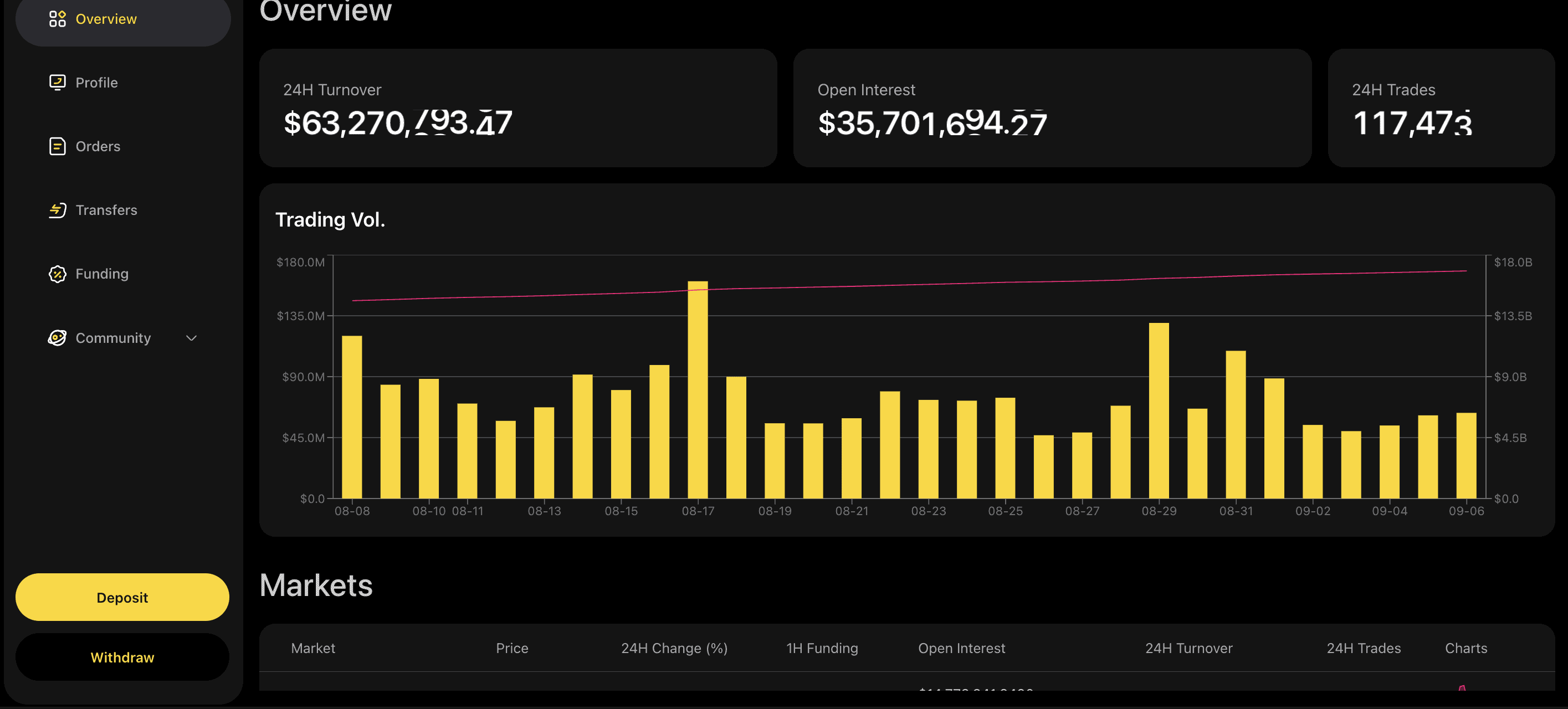Click the Transfers lightning icon
This screenshot has width=1568, height=709.
pyautogui.click(x=57, y=210)
